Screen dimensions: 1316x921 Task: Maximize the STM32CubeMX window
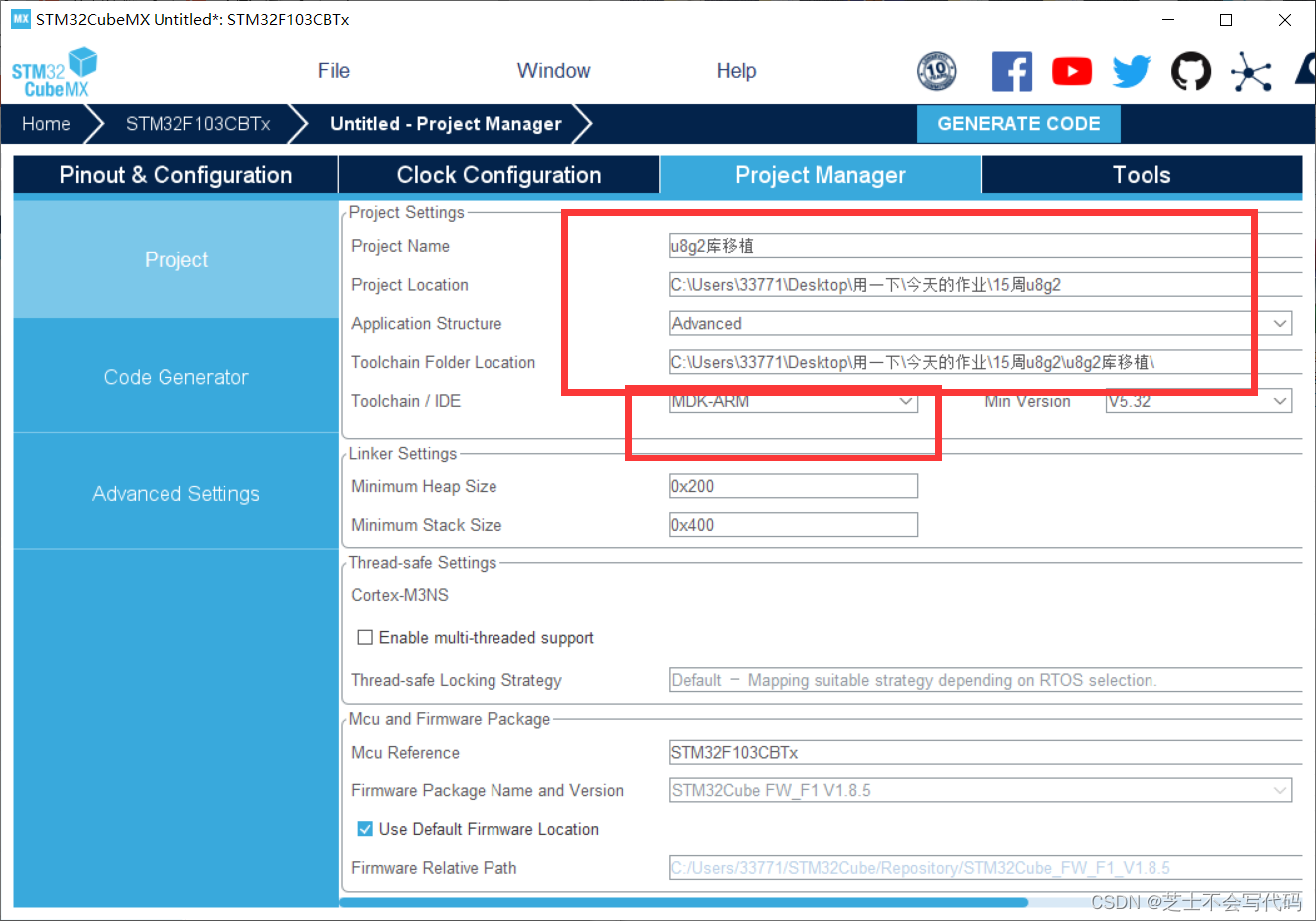coord(1226,19)
